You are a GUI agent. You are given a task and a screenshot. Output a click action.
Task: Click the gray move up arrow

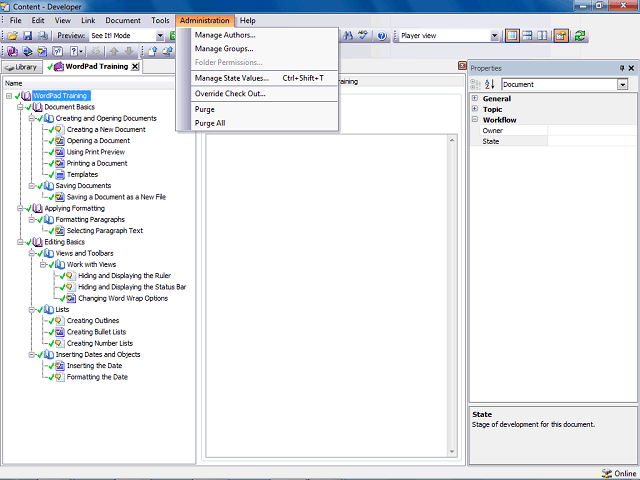click(x=114, y=51)
